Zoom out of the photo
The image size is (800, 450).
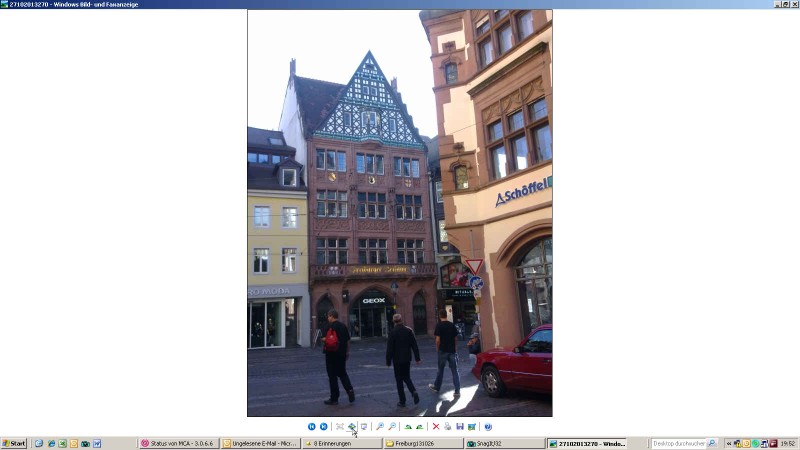(392, 427)
